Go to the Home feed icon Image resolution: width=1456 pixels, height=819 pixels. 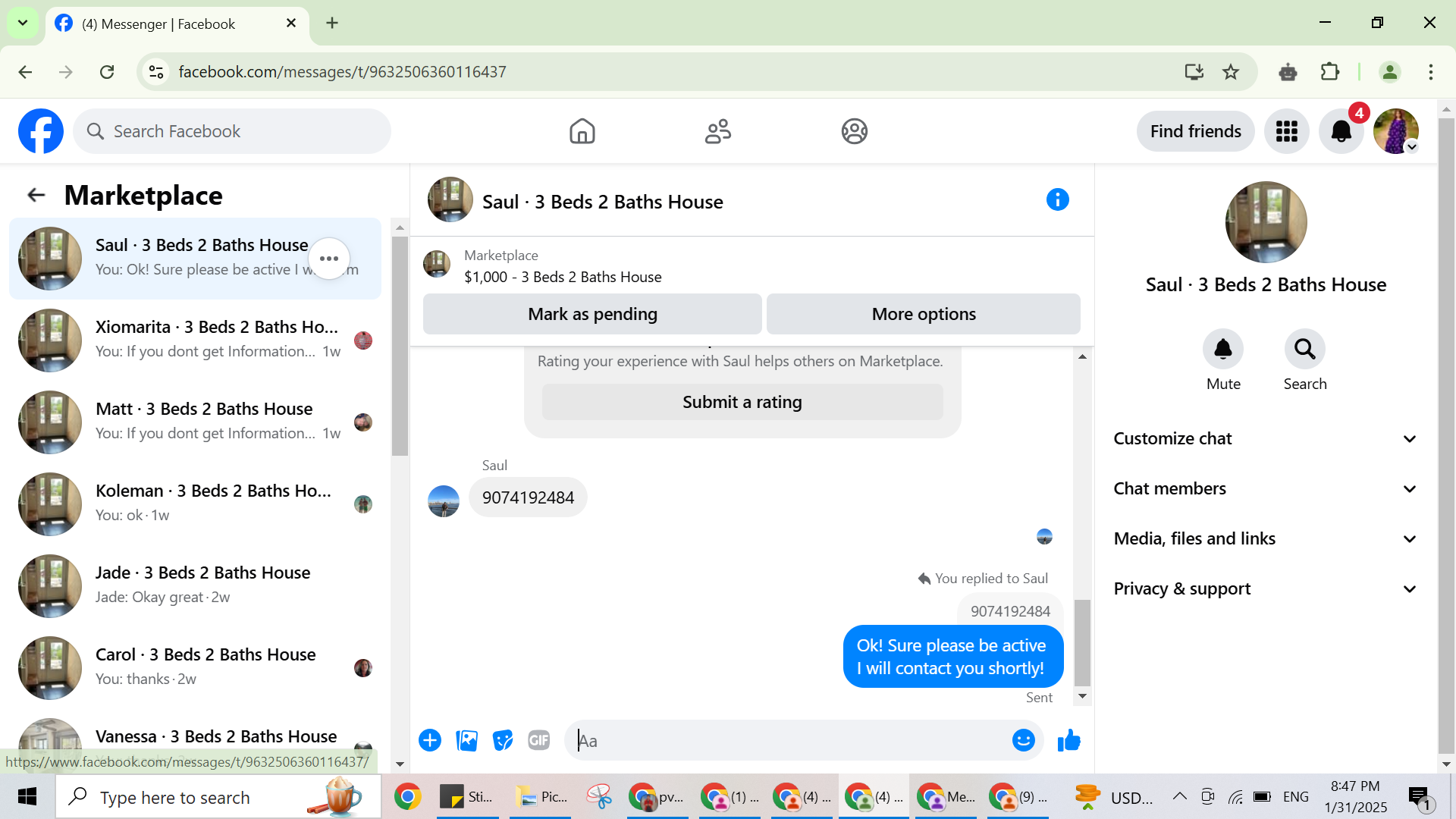click(582, 131)
